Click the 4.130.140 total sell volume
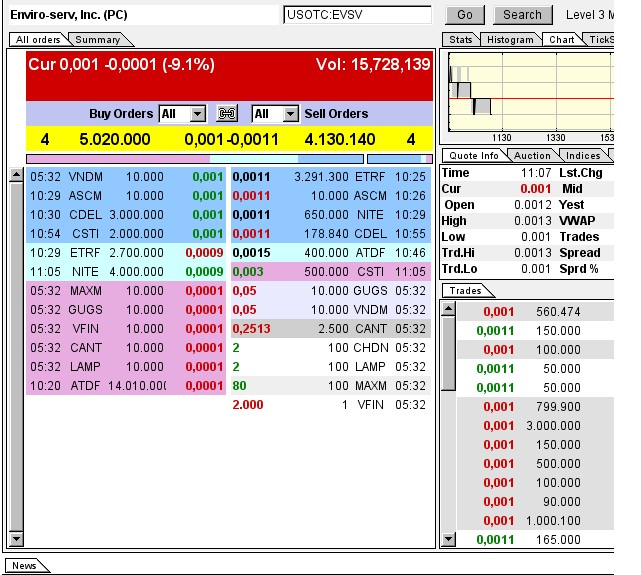Image resolution: width=641 pixels, height=575 pixels. pyautogui.click(x=340, y=139)
